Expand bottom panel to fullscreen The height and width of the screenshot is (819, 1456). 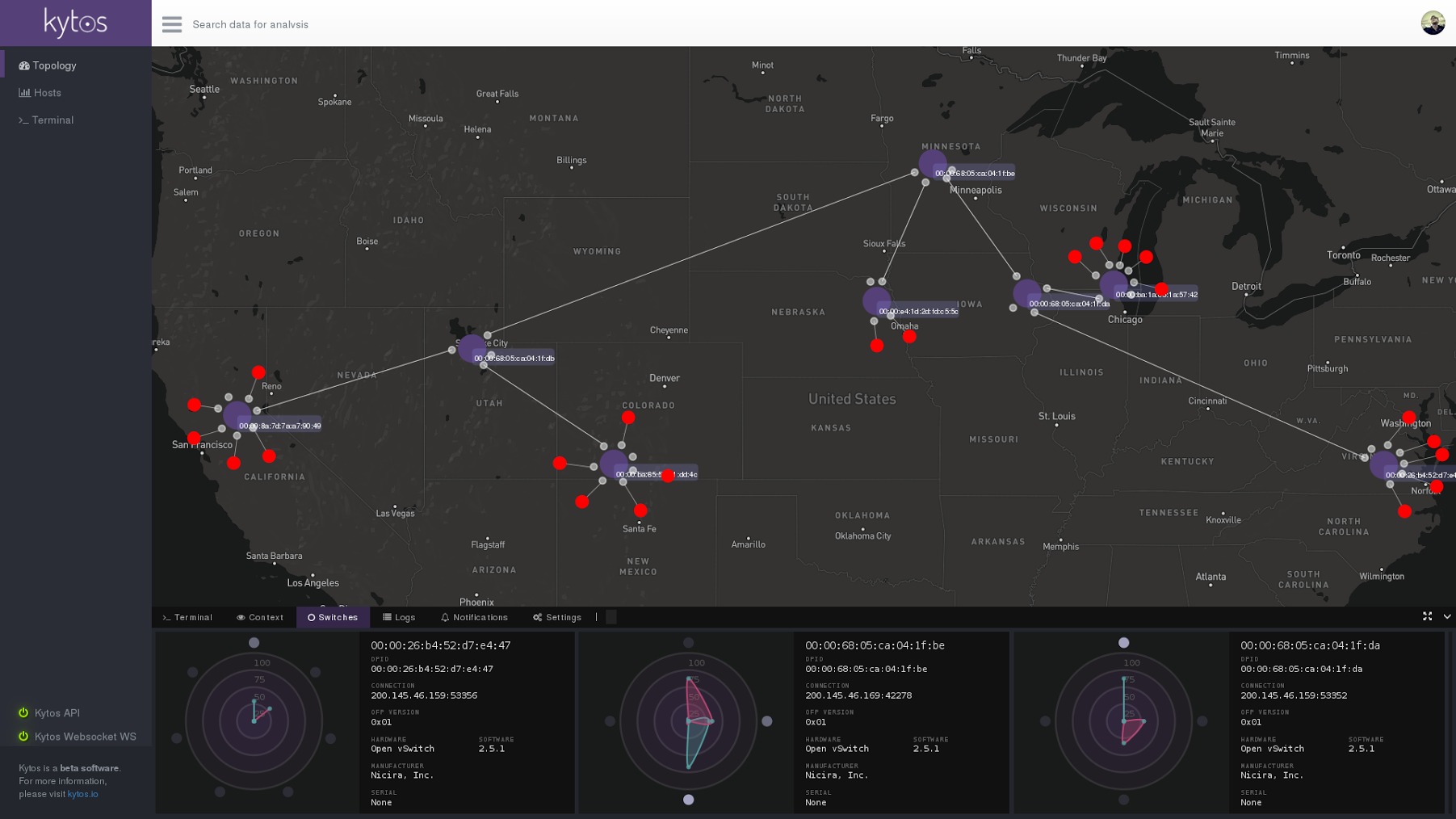pyautogui.click(x=1427, y=616)
